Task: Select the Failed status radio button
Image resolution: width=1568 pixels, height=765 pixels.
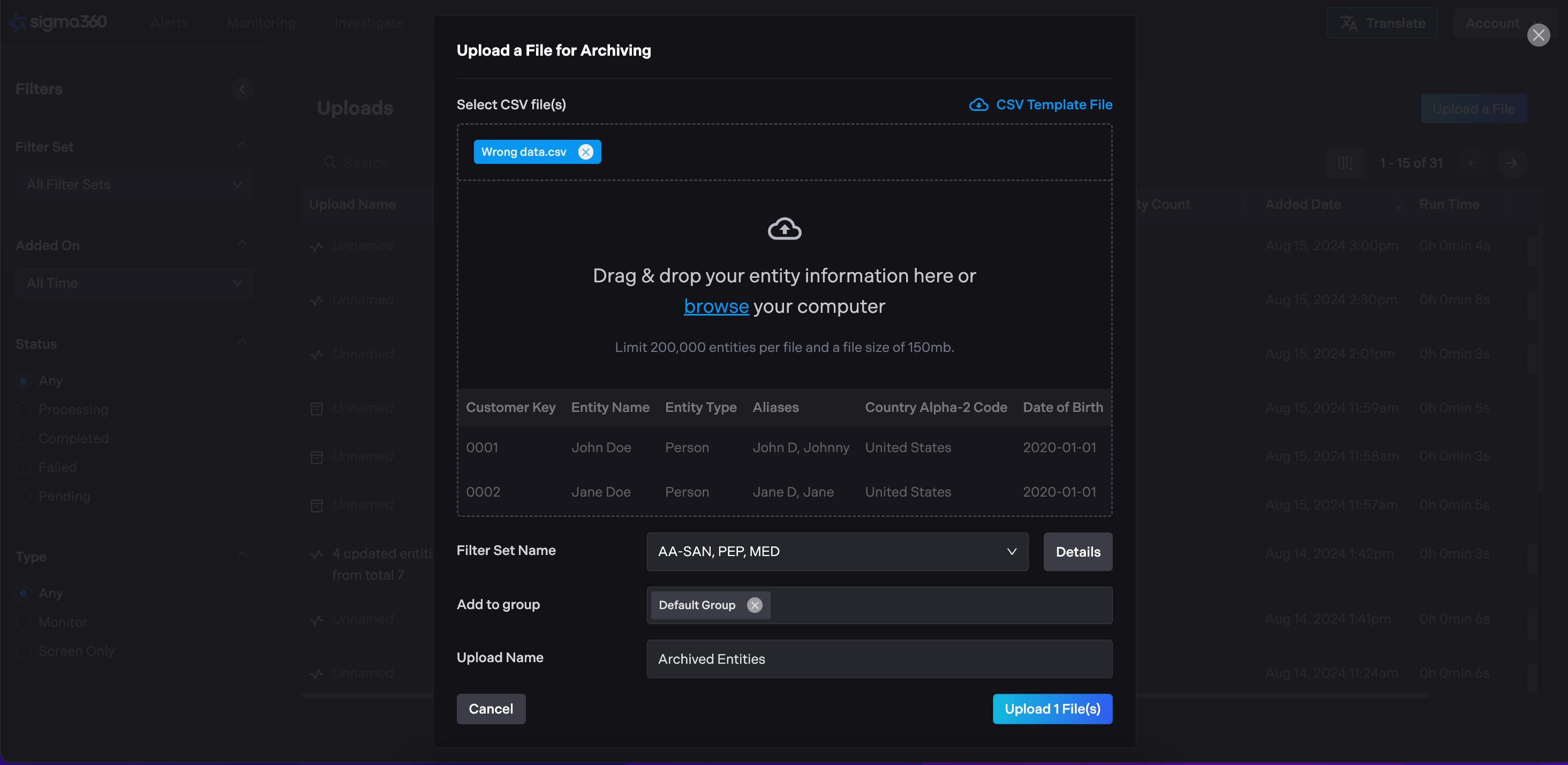Action: (24, 468)
